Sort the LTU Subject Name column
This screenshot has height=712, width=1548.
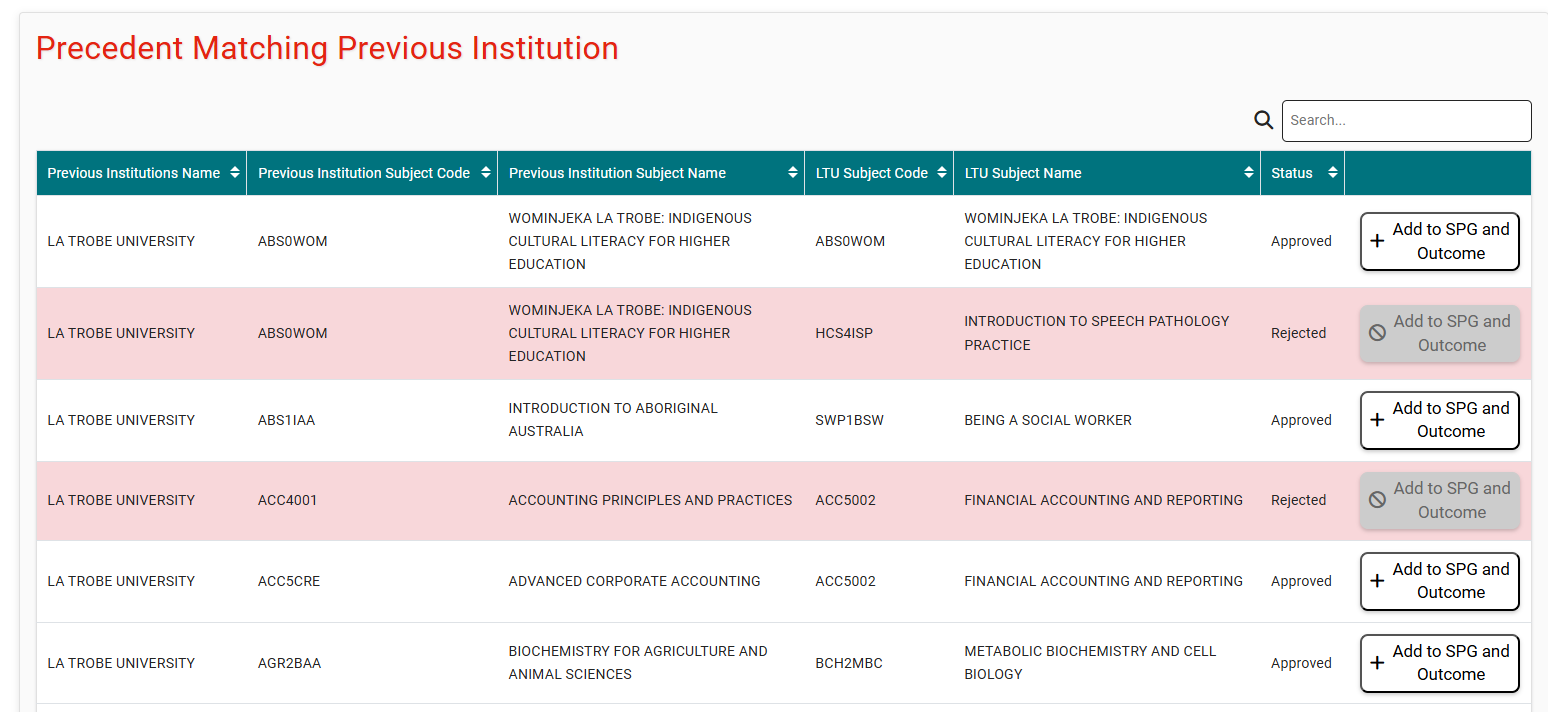point(1249,172)
